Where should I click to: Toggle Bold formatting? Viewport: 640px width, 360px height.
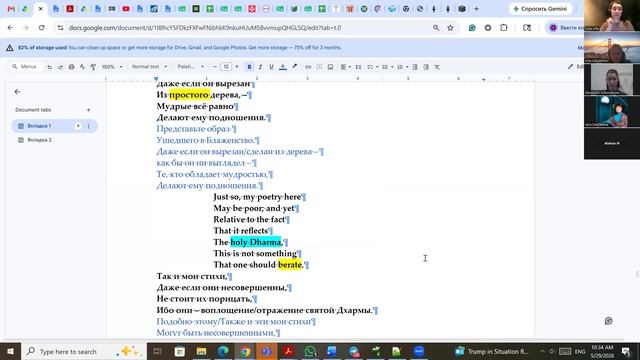tap(249, 67)
